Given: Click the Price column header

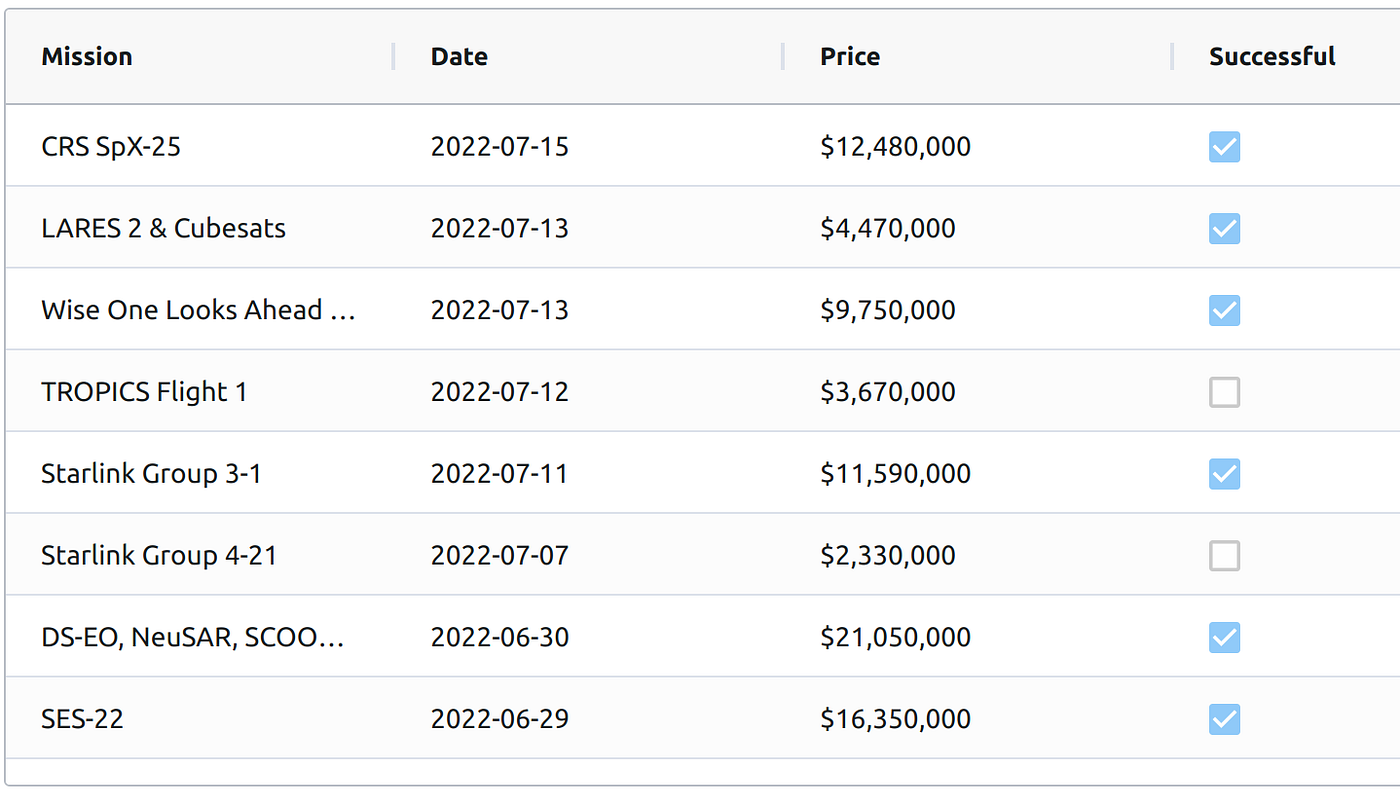Looking at the screenshot, I should coord(850,57).
